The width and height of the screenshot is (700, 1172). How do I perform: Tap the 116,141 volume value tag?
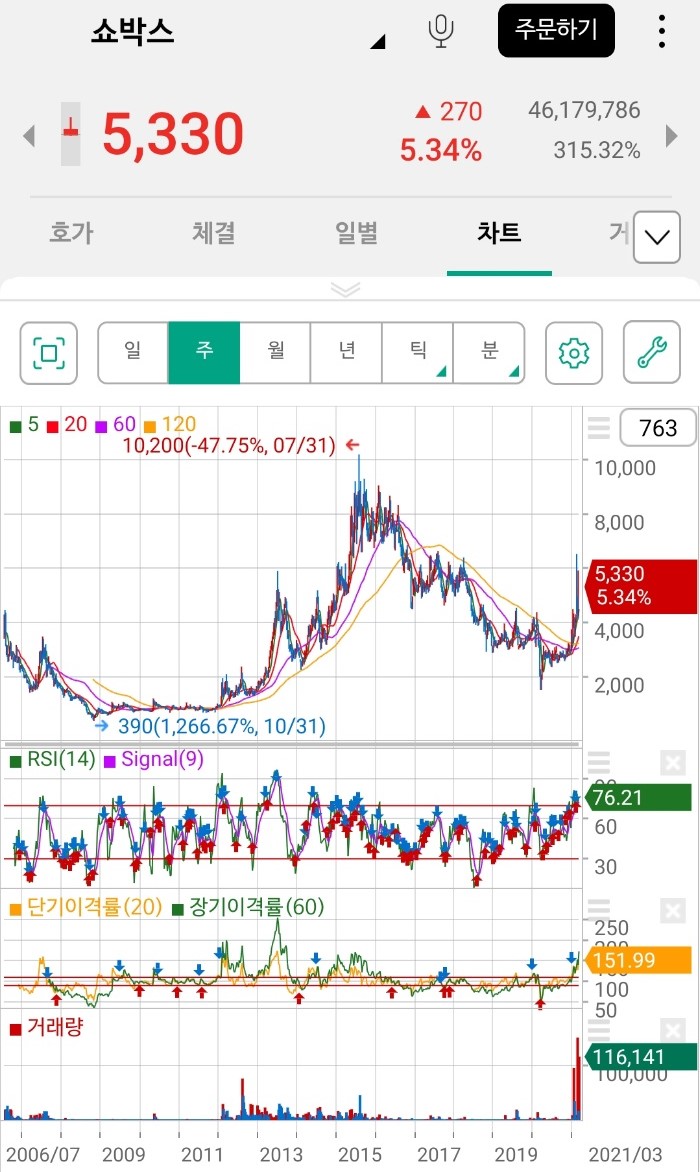642,1057
